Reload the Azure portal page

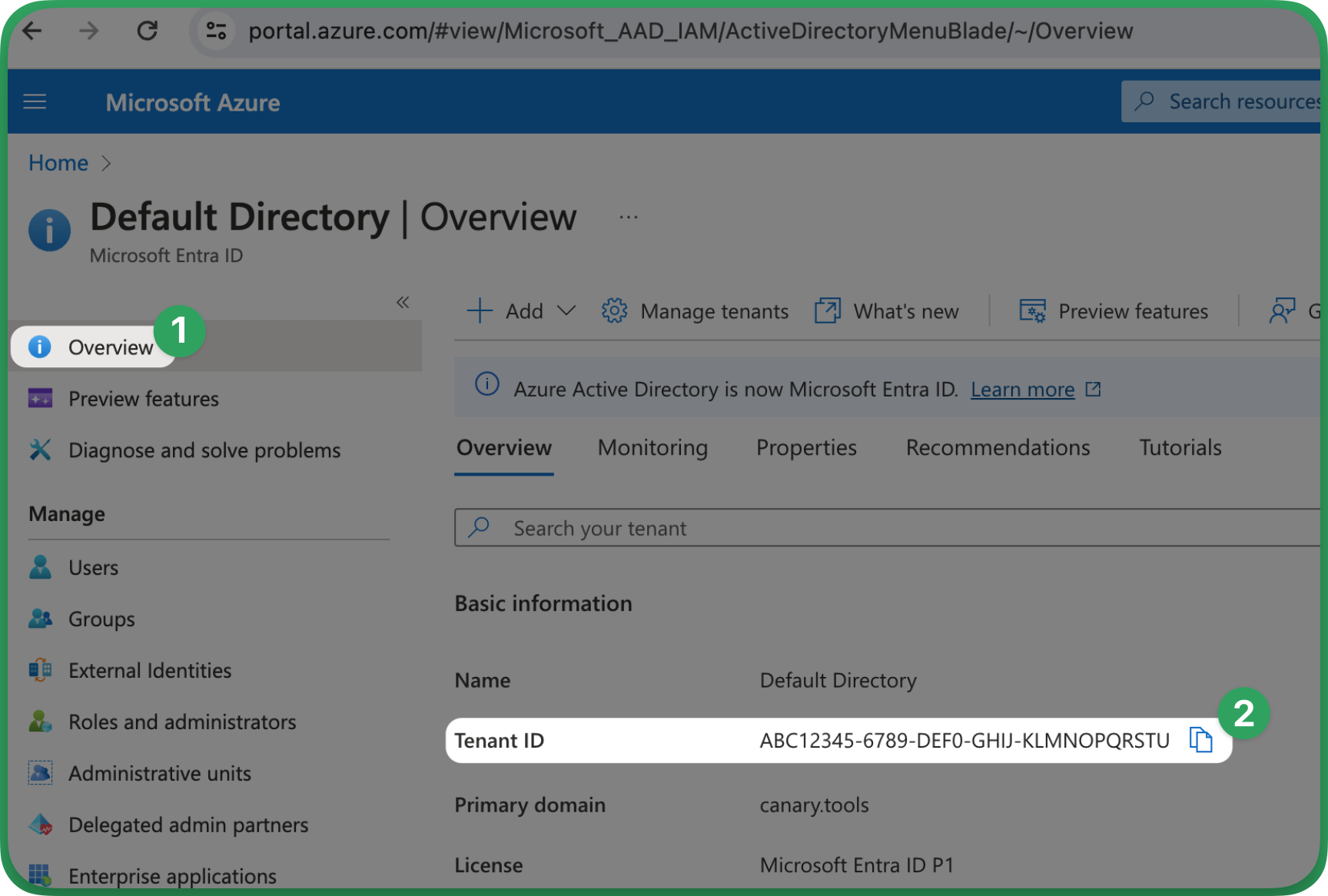[147, 31]
